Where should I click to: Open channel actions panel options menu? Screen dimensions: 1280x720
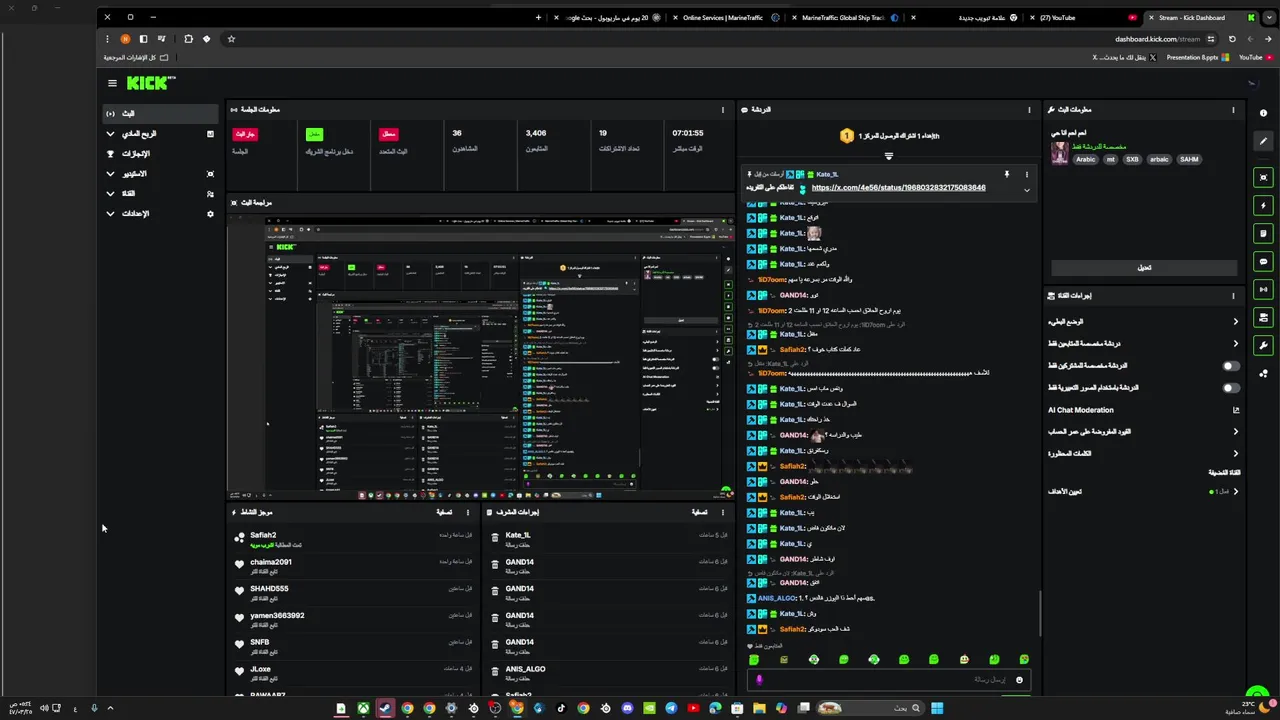coord(1233,296)
